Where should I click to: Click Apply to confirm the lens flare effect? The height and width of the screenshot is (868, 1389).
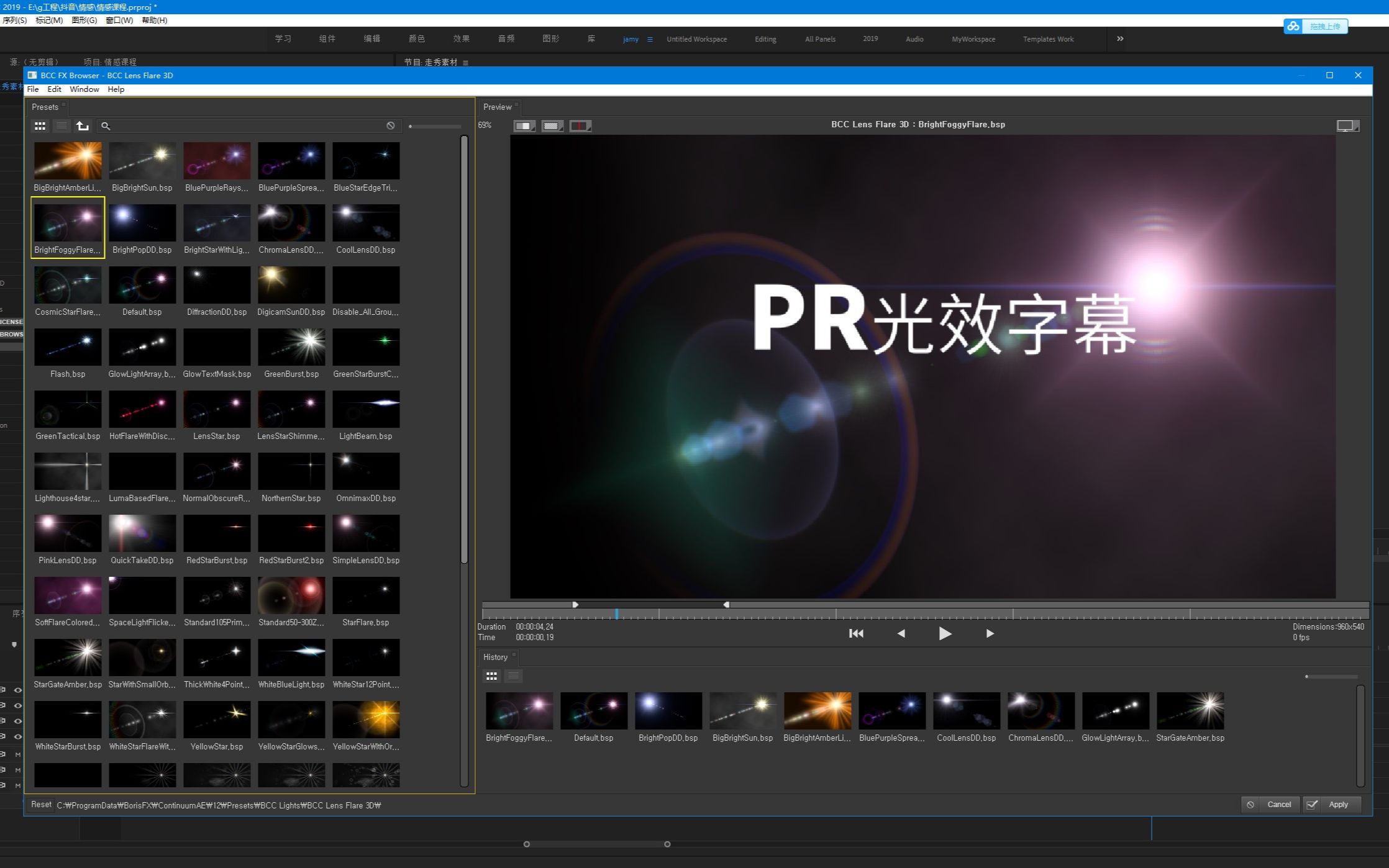click(1339, 805)
